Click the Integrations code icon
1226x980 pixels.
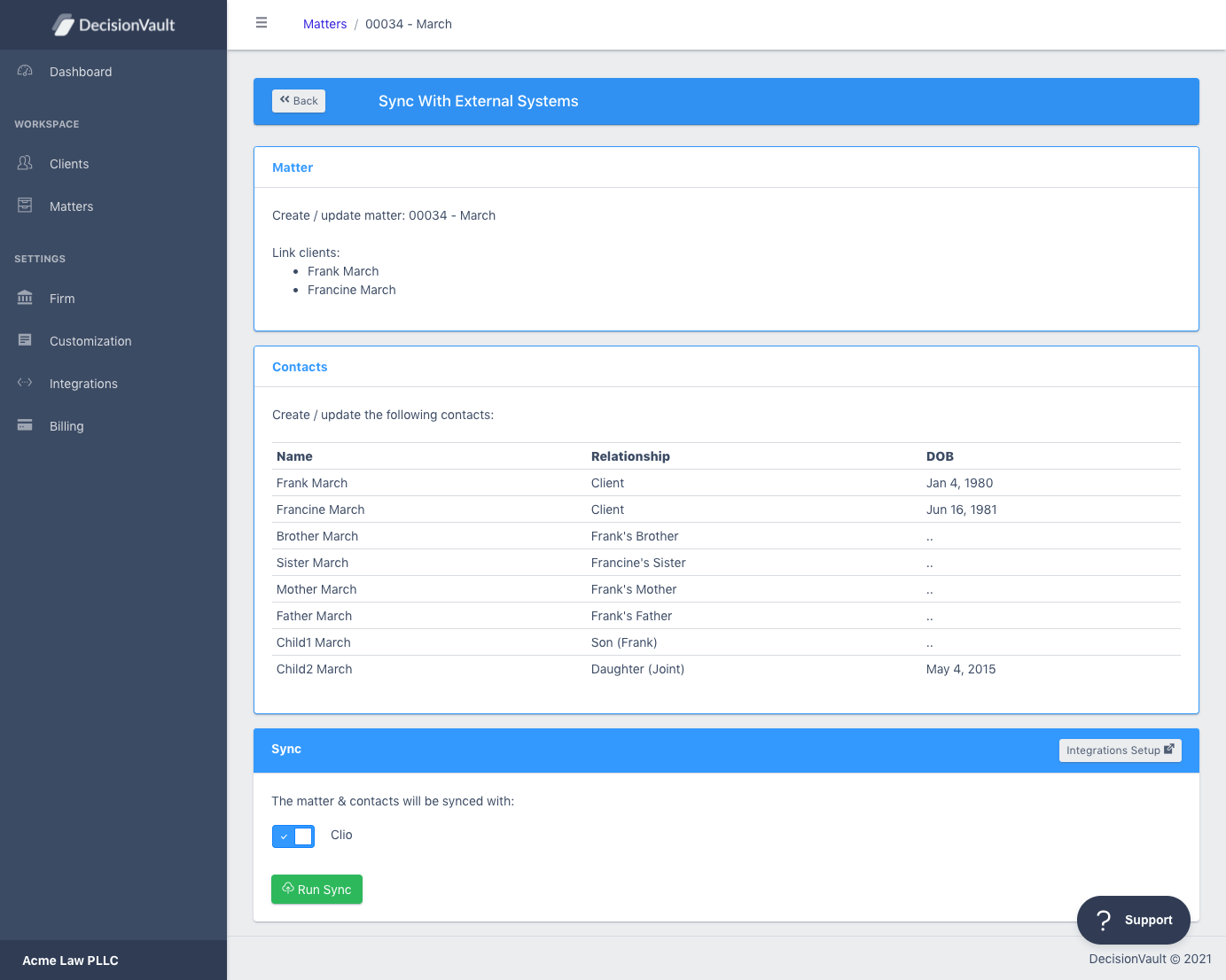[x=25, y=383]
